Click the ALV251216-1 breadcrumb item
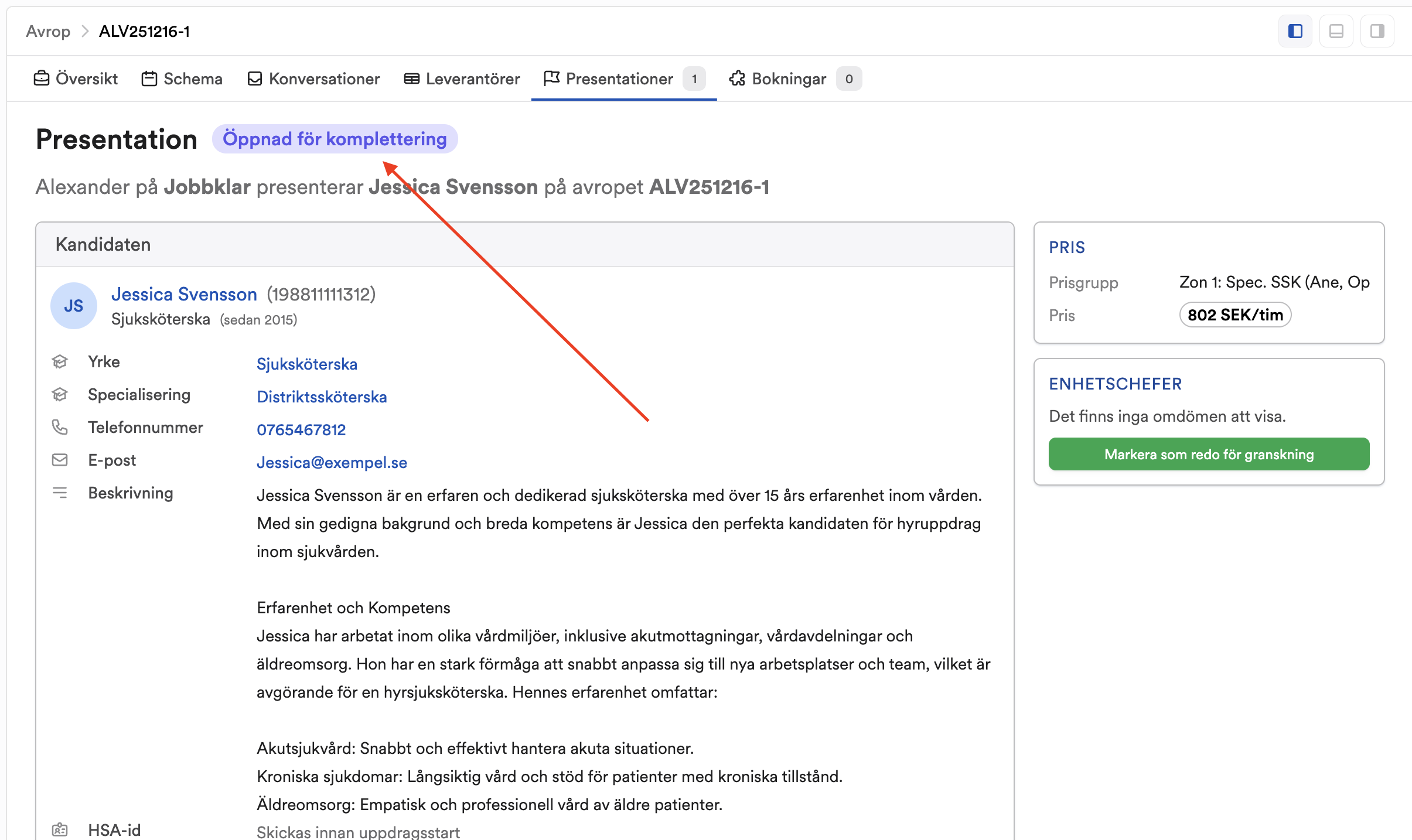Viewport: 1412px width, 840px height. [x=144, y=31]
